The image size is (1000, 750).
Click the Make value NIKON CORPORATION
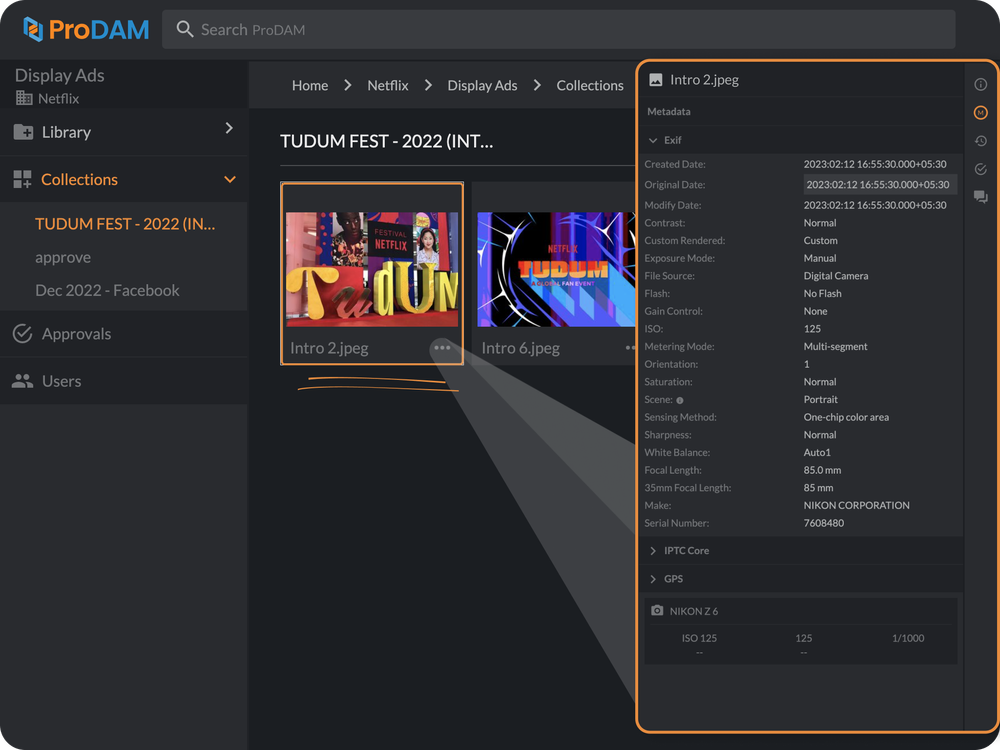[857, 505]
